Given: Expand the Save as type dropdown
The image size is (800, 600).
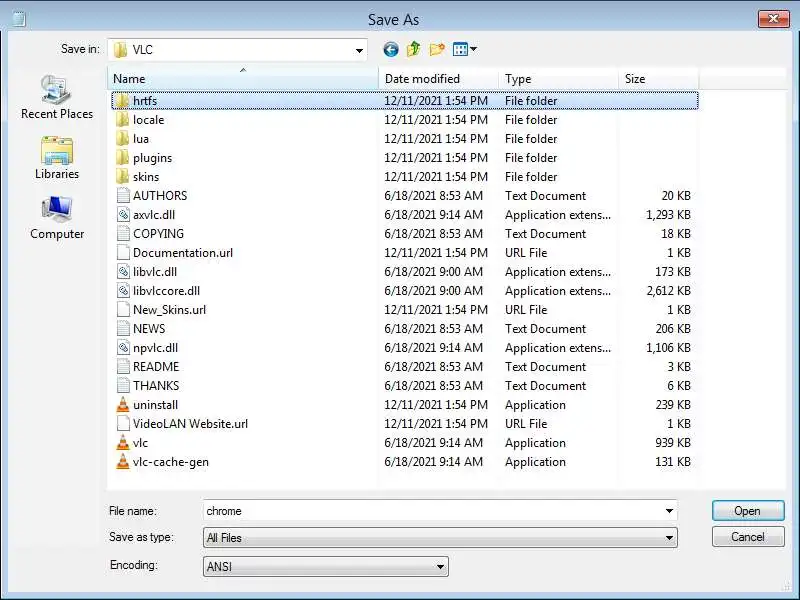Looking at the screenshot, I should click(669, 538).
